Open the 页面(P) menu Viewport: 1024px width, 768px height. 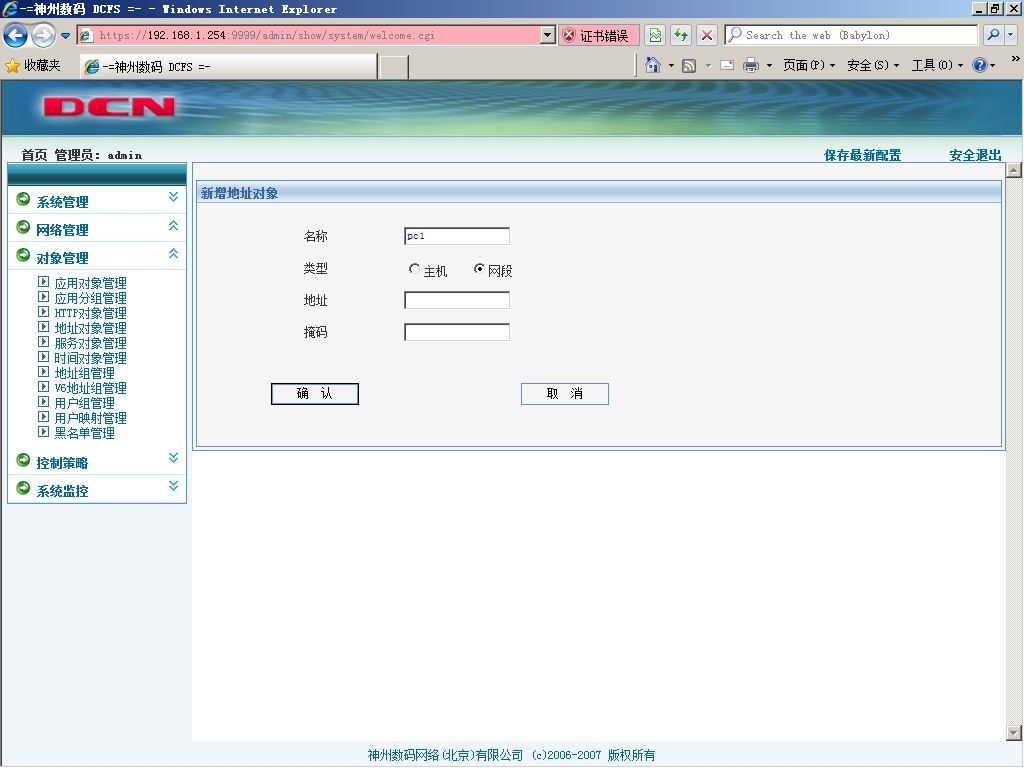point(808,65)
